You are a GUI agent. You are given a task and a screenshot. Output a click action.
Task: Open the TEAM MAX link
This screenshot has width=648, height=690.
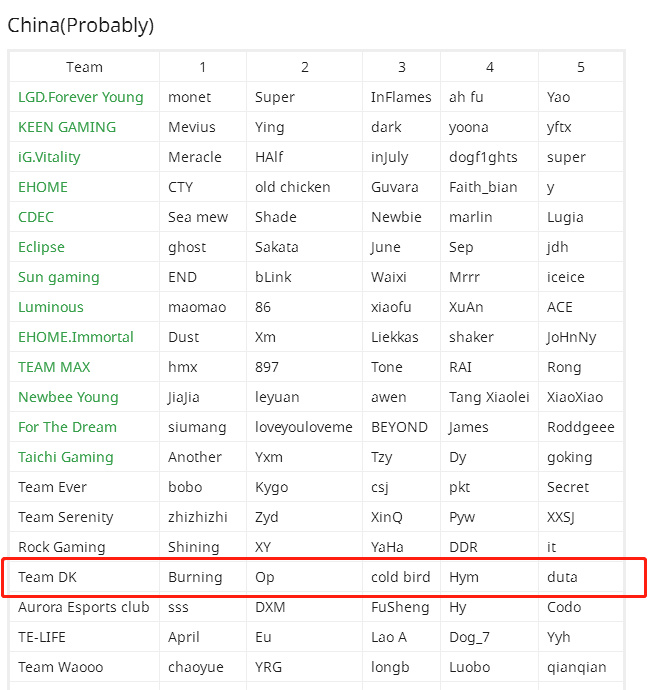54,367
